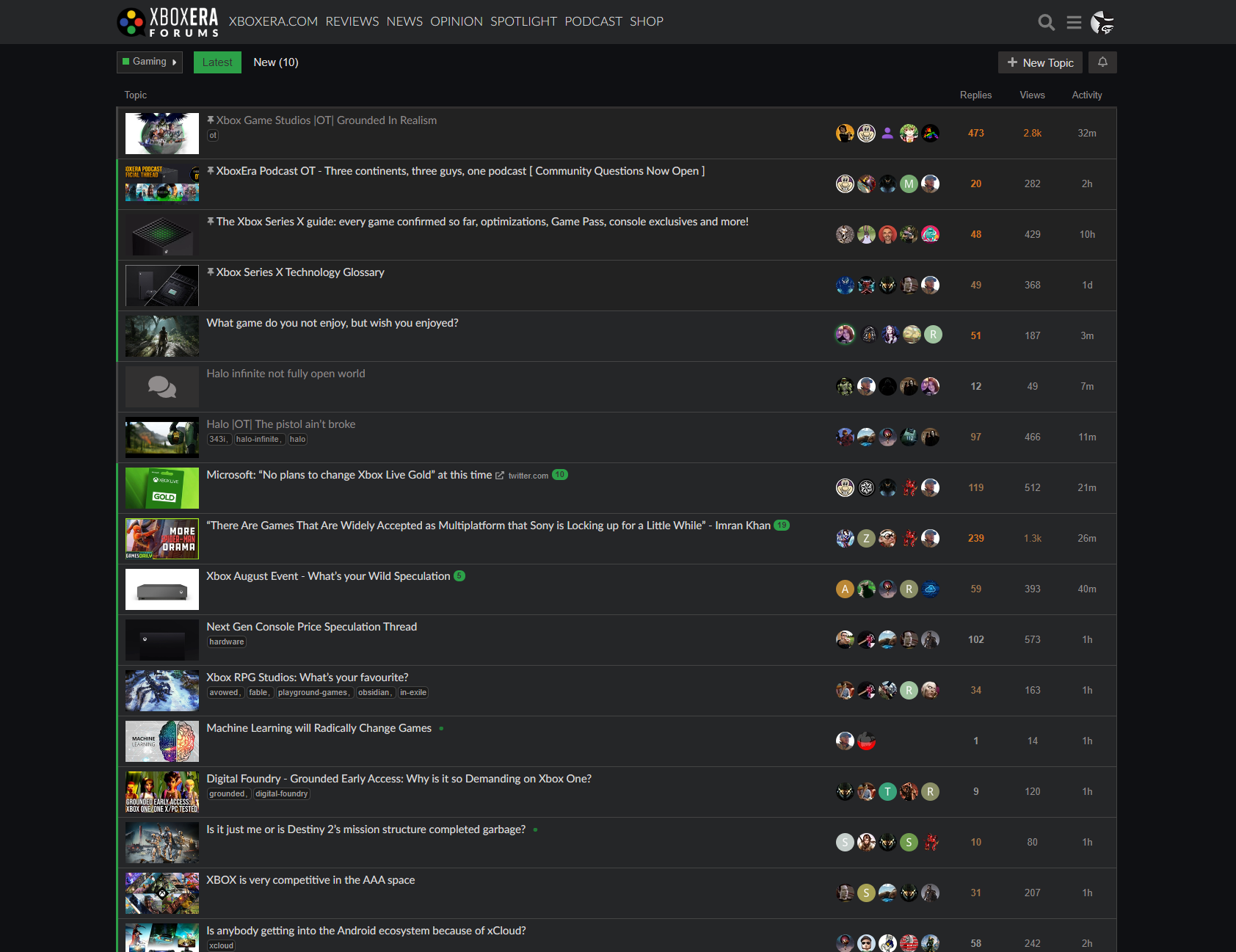Click the teal T avatar on Digital Foundry row
The width and height of the screenshot is (1236, 952).
coord(887,791)
